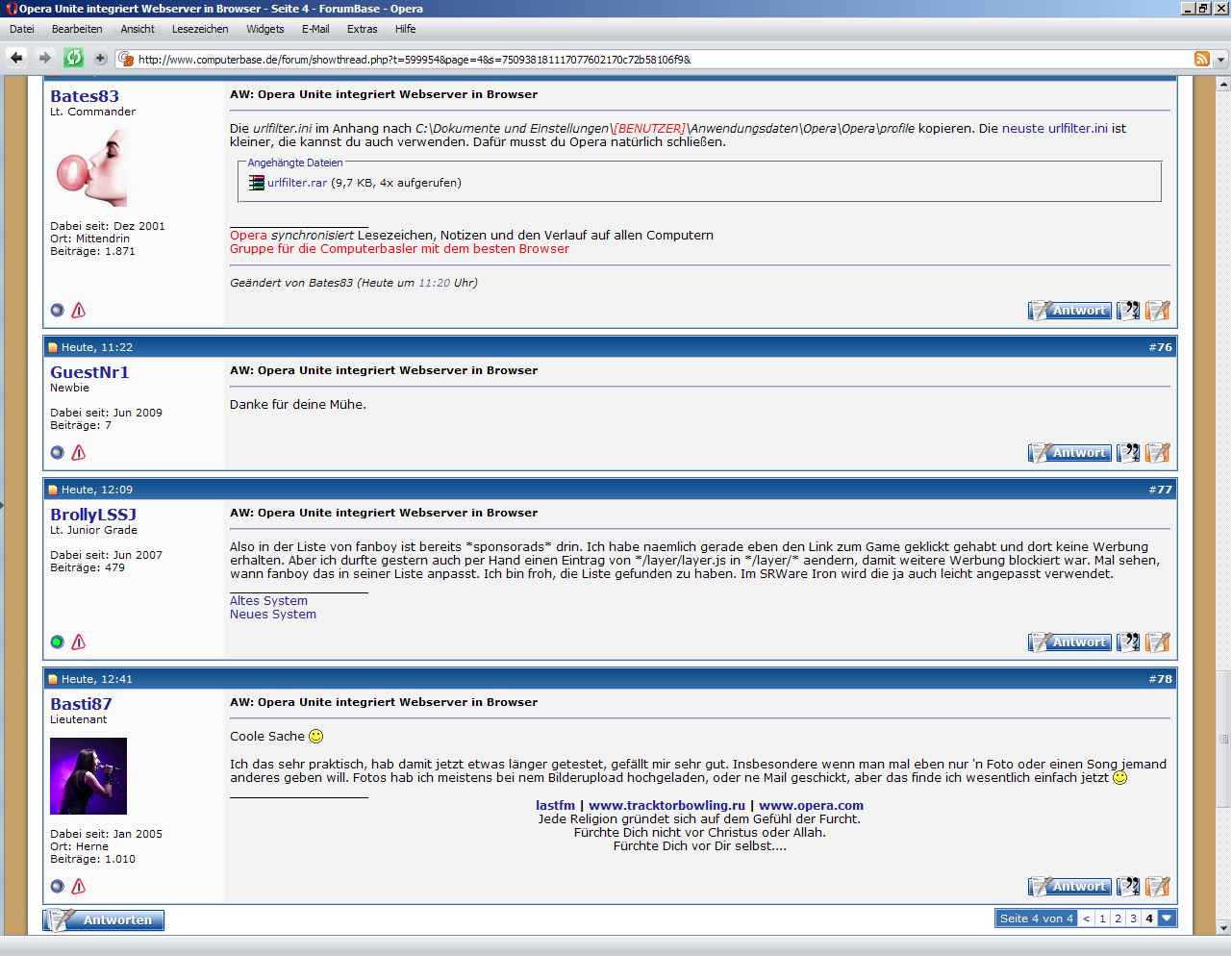Open Basti87's user profile name
1232x956 pixels.
tap(81, 704)
